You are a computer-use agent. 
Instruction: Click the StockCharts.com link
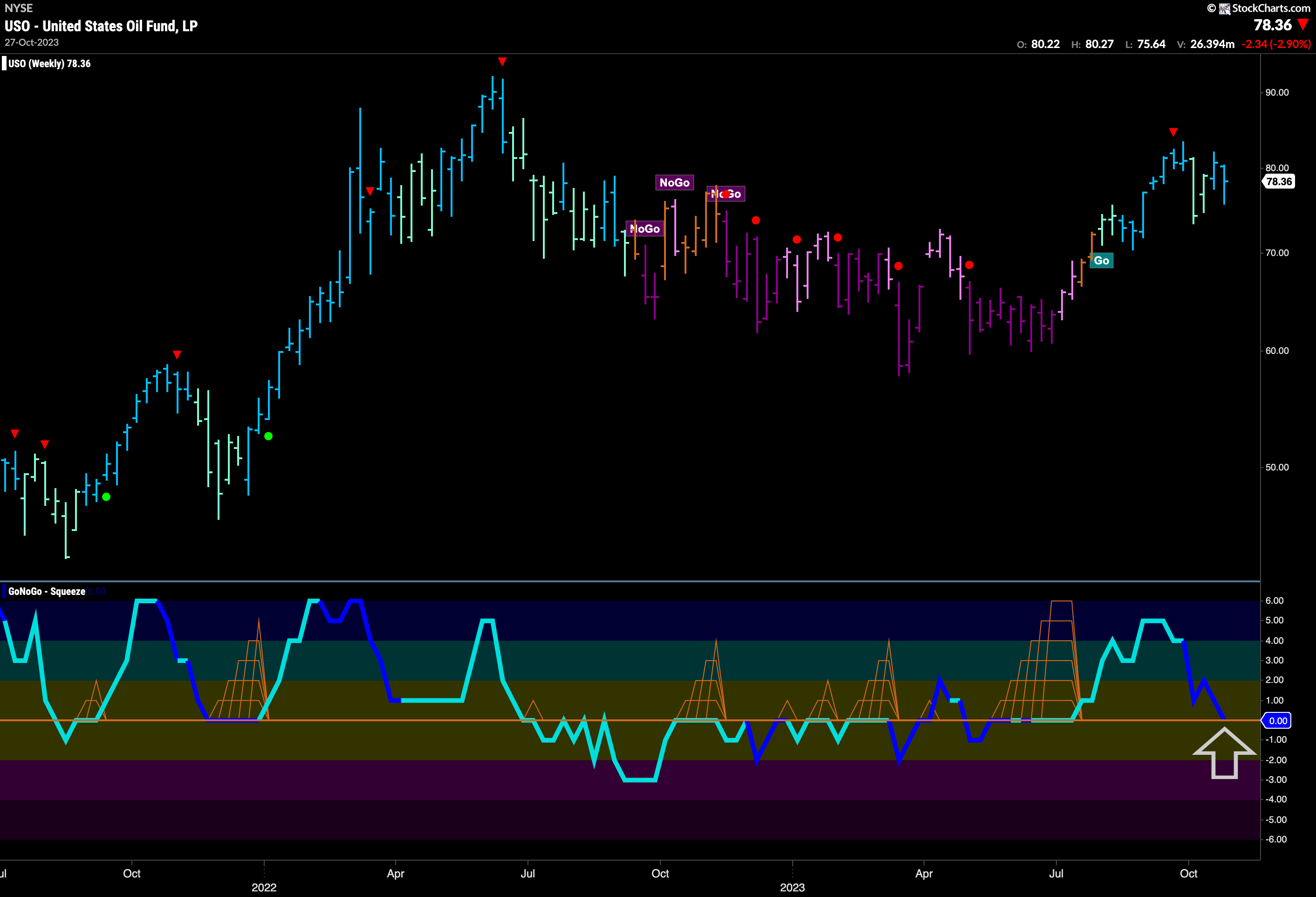(x=1271, y=8)
